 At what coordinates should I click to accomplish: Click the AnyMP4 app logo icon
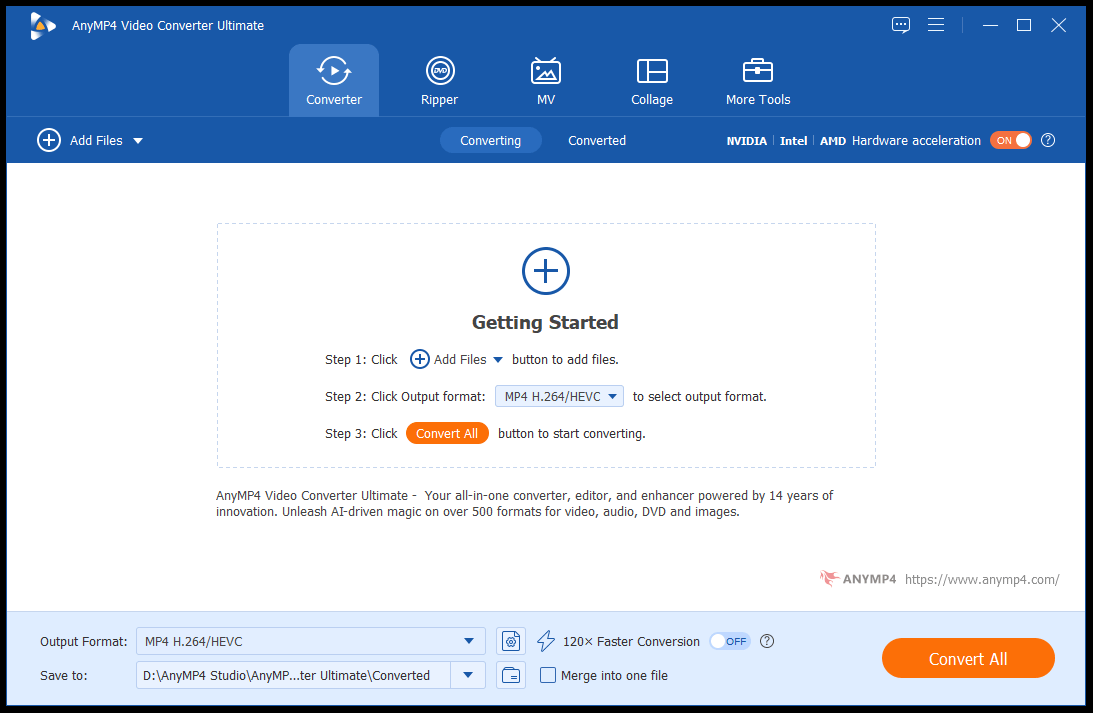[x=43, y=26]
